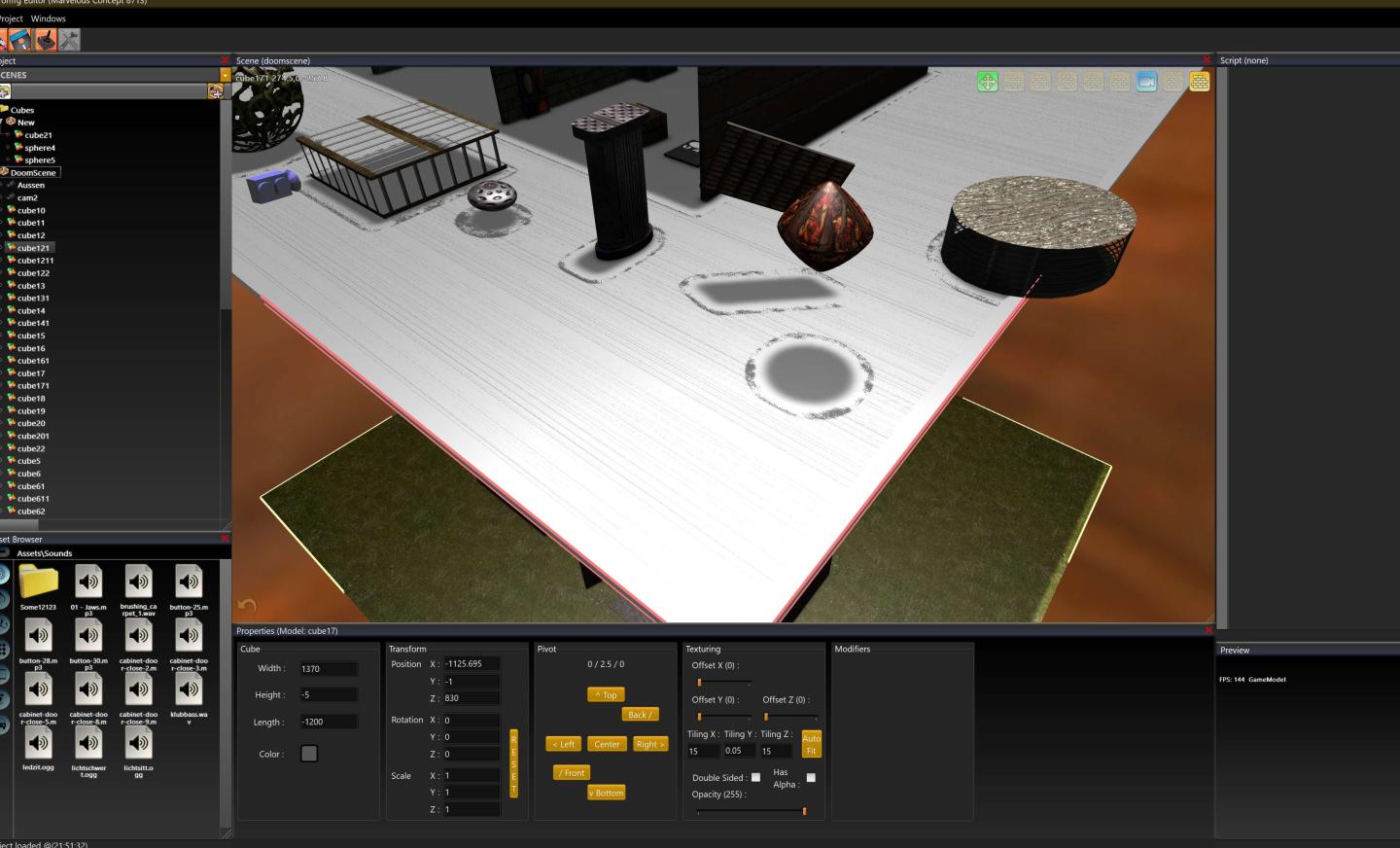Click the wrench and screwdriver settings icon
Viewport: 1400px width, 848px height.
click(x=69, y=40)
